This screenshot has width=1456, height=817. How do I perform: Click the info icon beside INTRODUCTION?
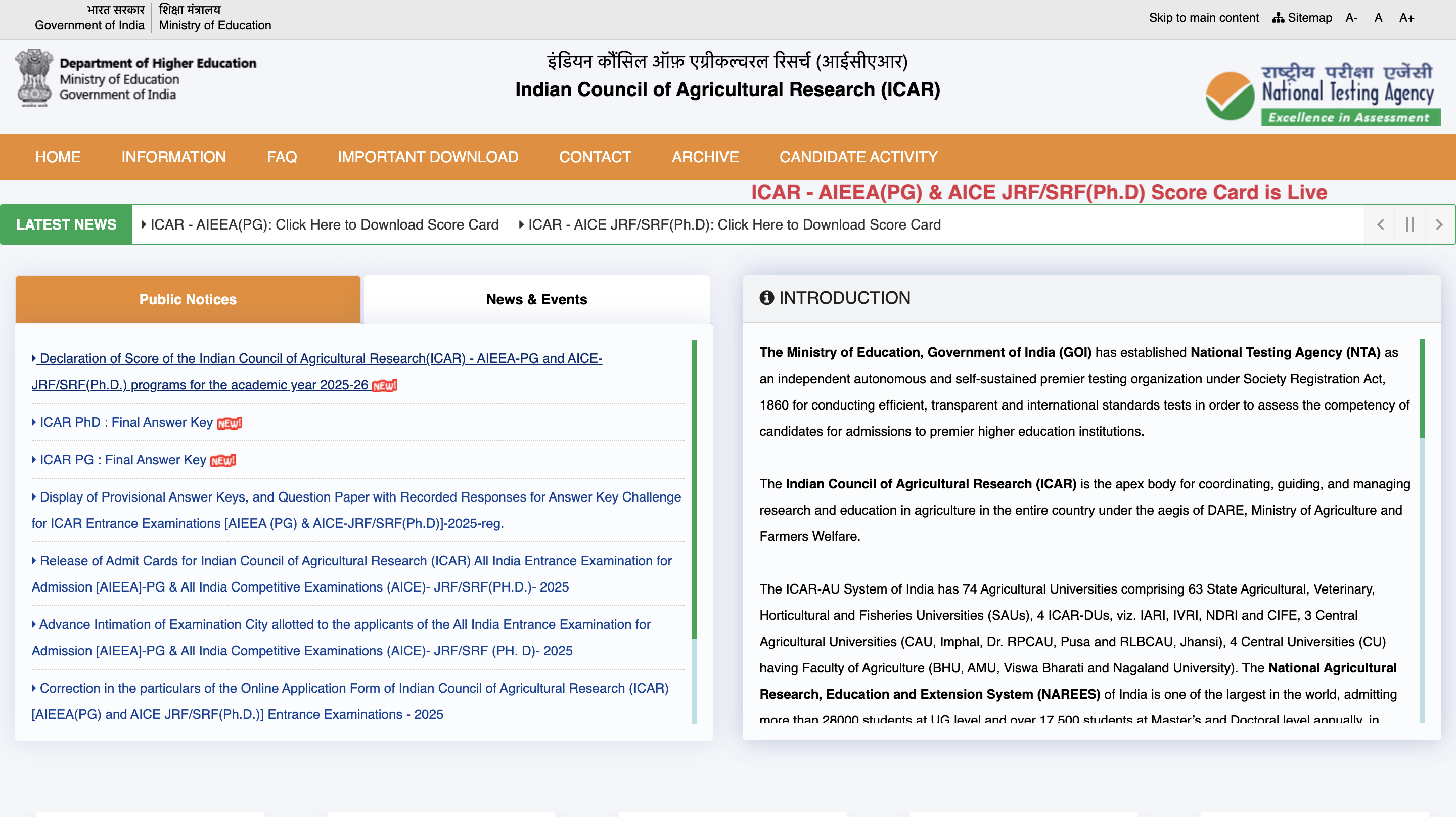[x=766, y=298]
